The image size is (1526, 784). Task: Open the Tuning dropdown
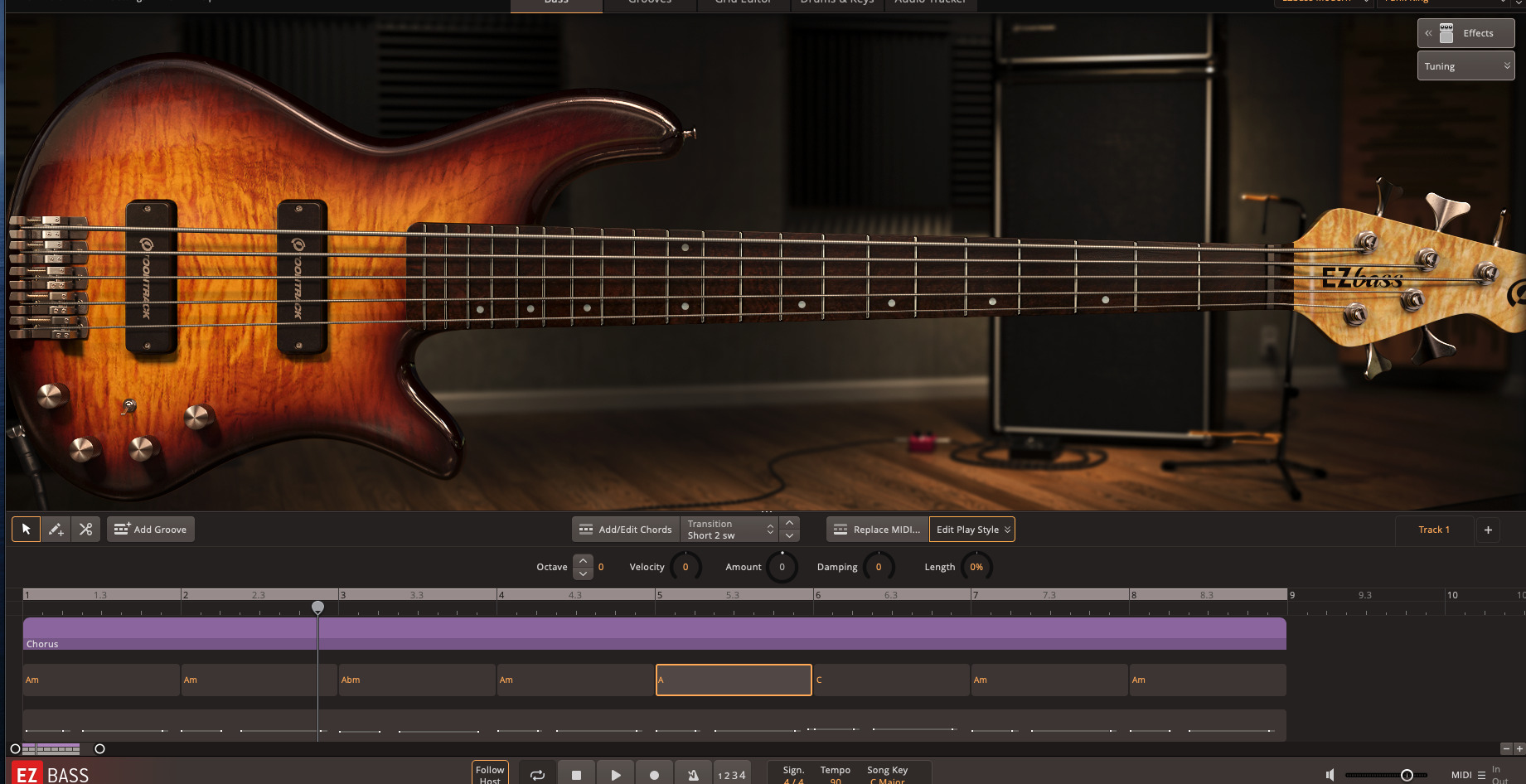(x=1465, y=66)
